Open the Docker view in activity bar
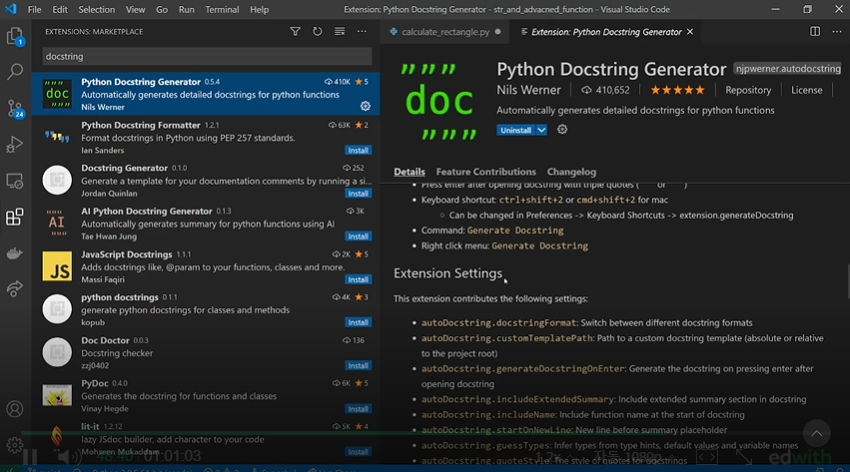850x472 pixels. pyautogui.click(x=15, y=253)
